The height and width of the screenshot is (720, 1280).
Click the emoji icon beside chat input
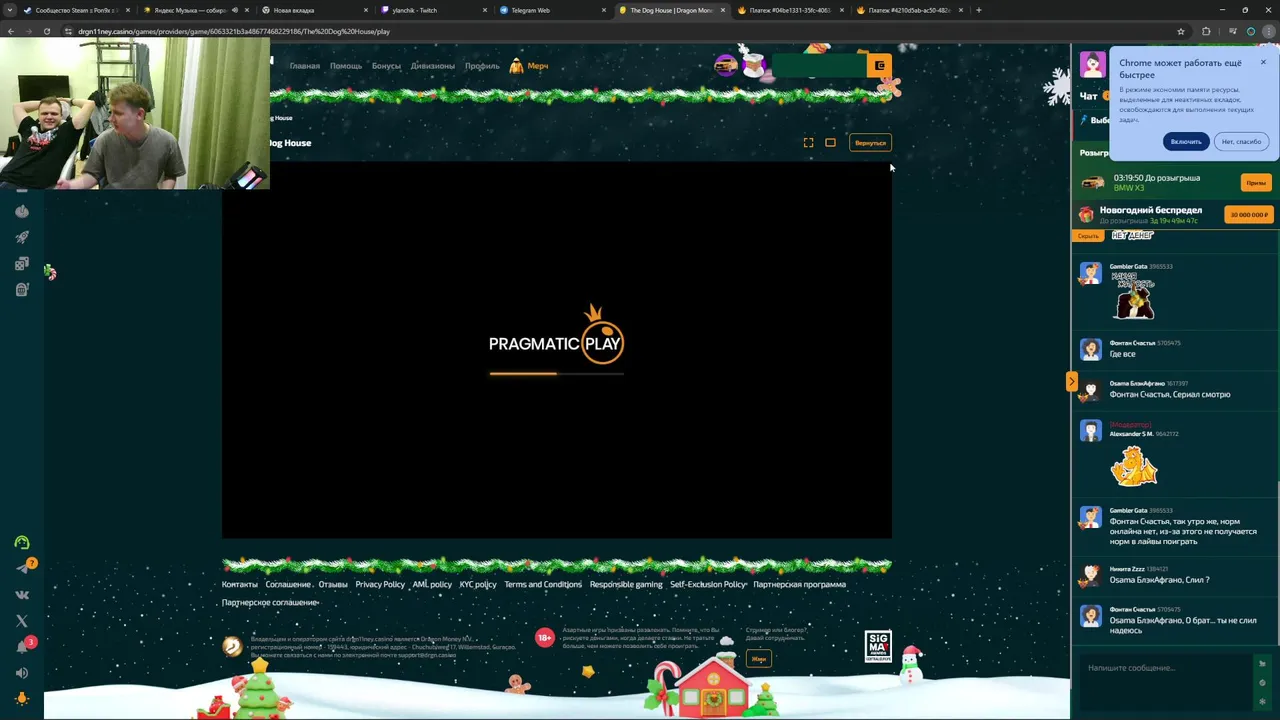[x=1262, y=682]
